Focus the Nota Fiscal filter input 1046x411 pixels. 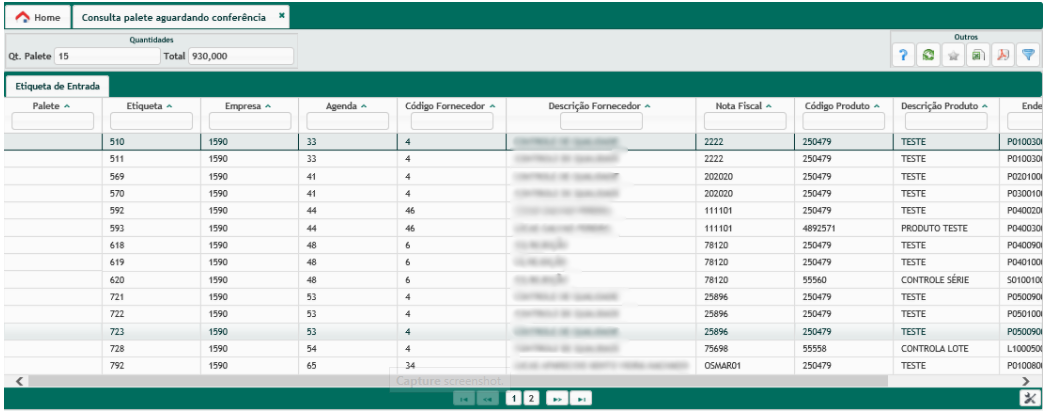click(745, 121)
